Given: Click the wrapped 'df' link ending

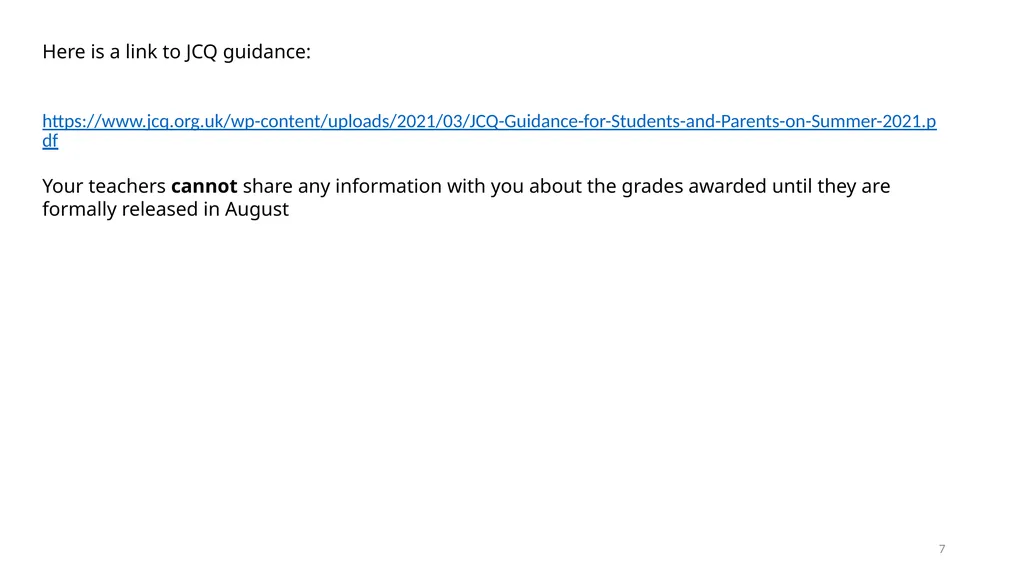Looking at the screenshot, I should pos(50,140).
